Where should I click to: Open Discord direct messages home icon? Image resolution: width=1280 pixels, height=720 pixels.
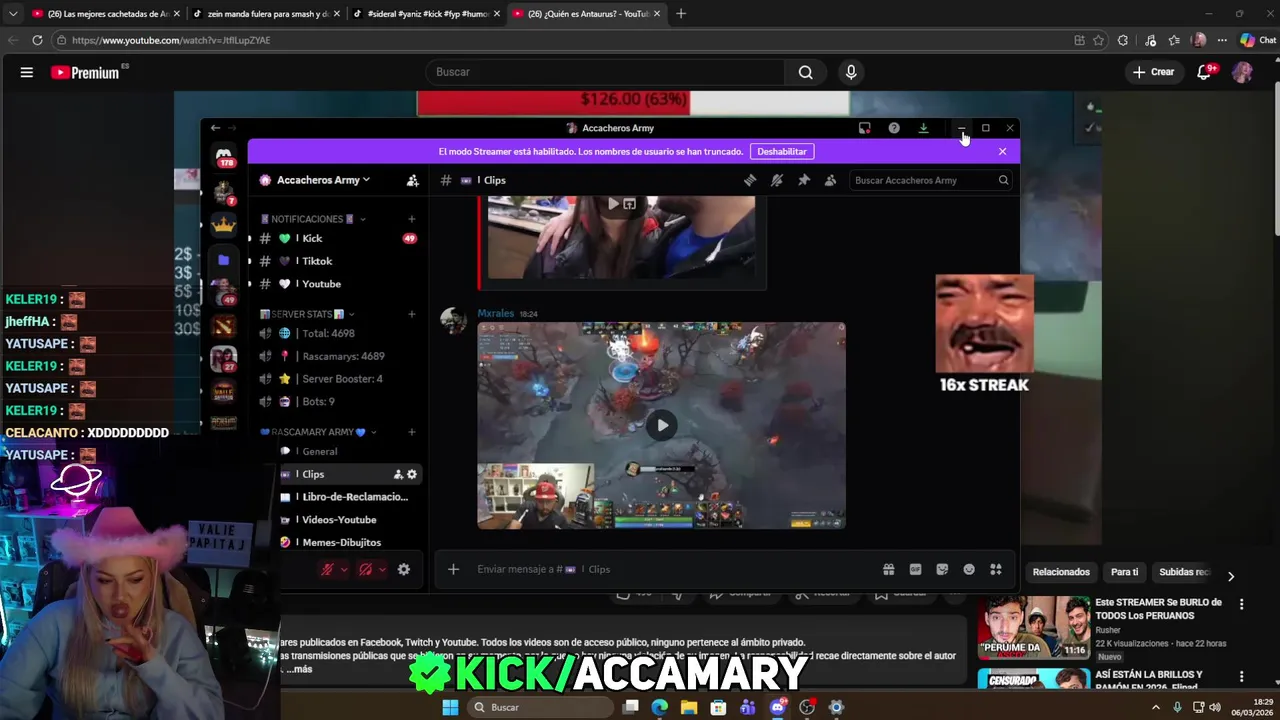coord(224,155)
